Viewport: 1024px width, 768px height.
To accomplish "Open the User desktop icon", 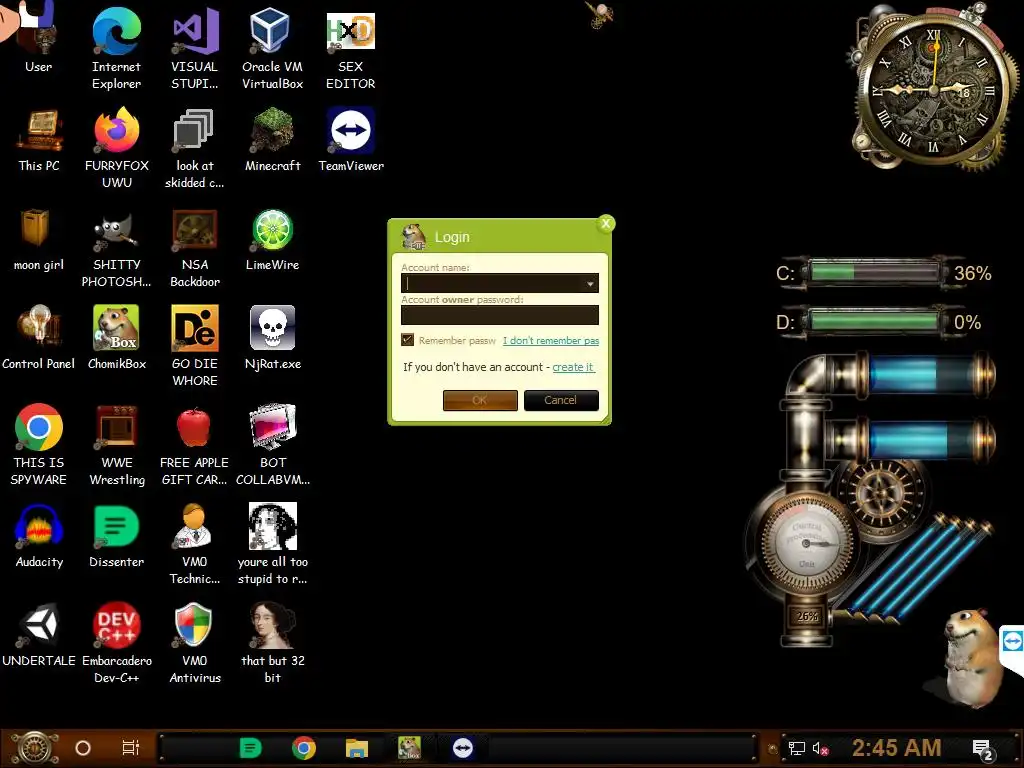I will tap(38, 39).
